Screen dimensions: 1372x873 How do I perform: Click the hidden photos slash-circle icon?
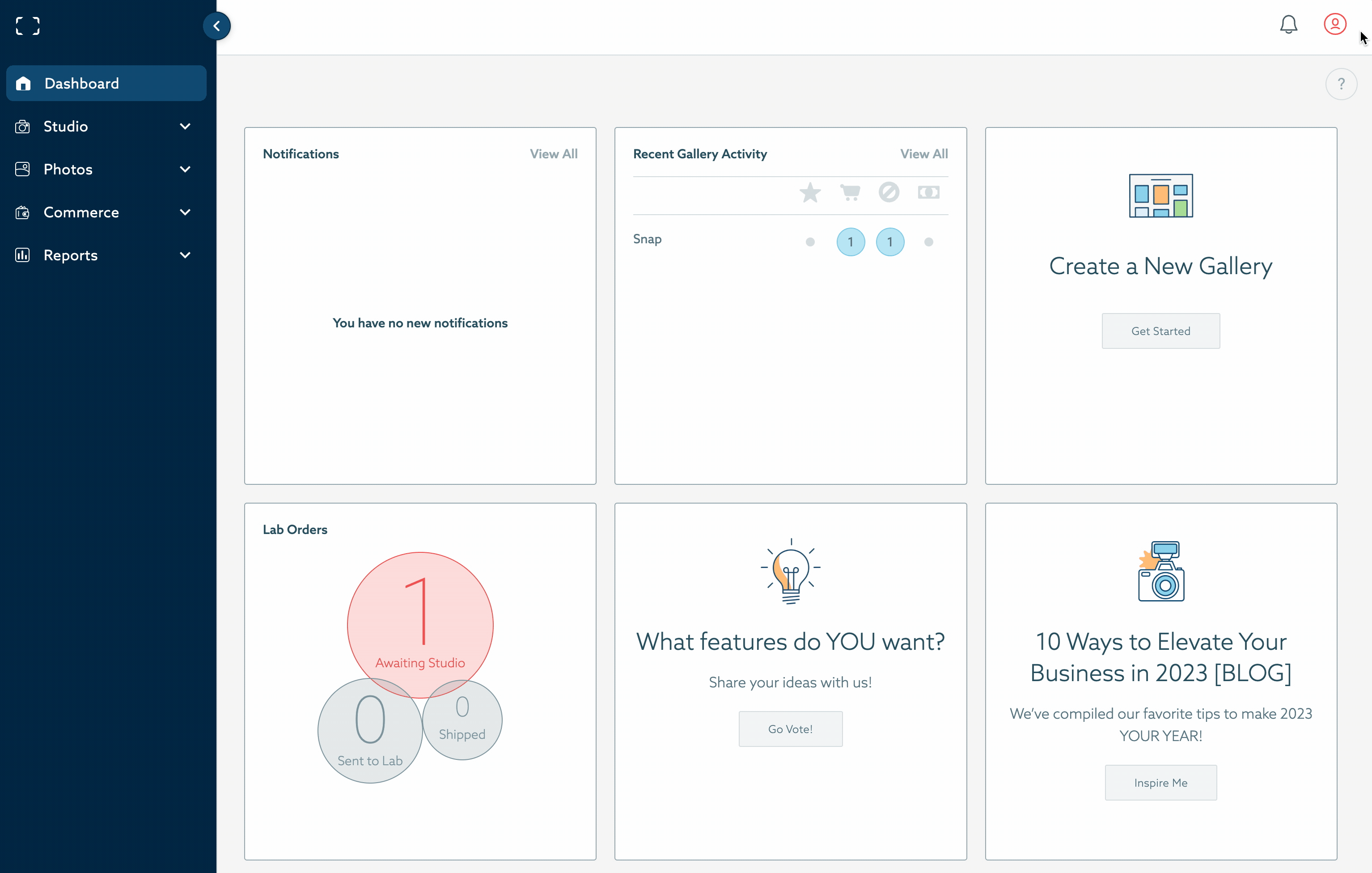click(x=889, y=193)
